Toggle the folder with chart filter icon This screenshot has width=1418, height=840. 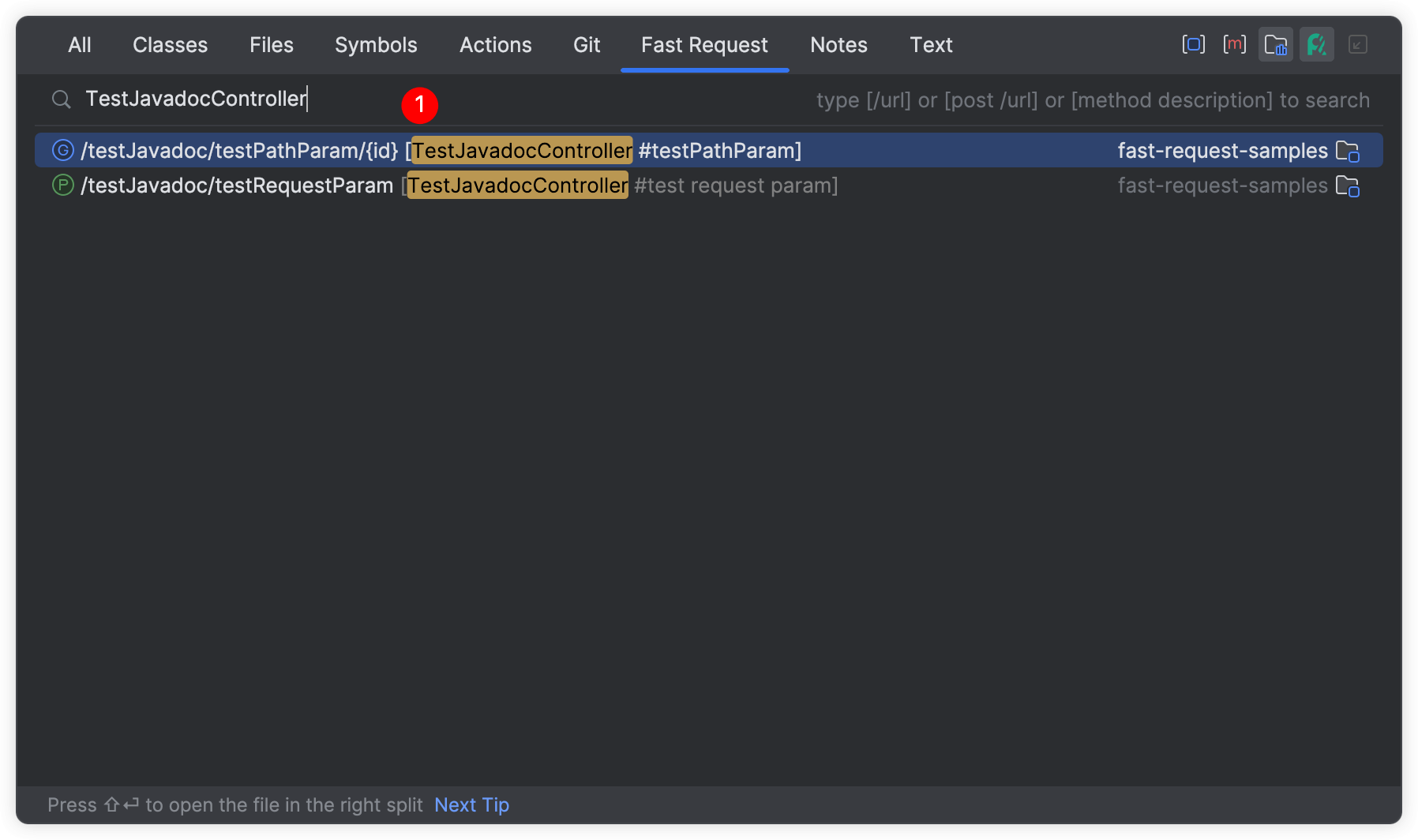(1275, 44)
